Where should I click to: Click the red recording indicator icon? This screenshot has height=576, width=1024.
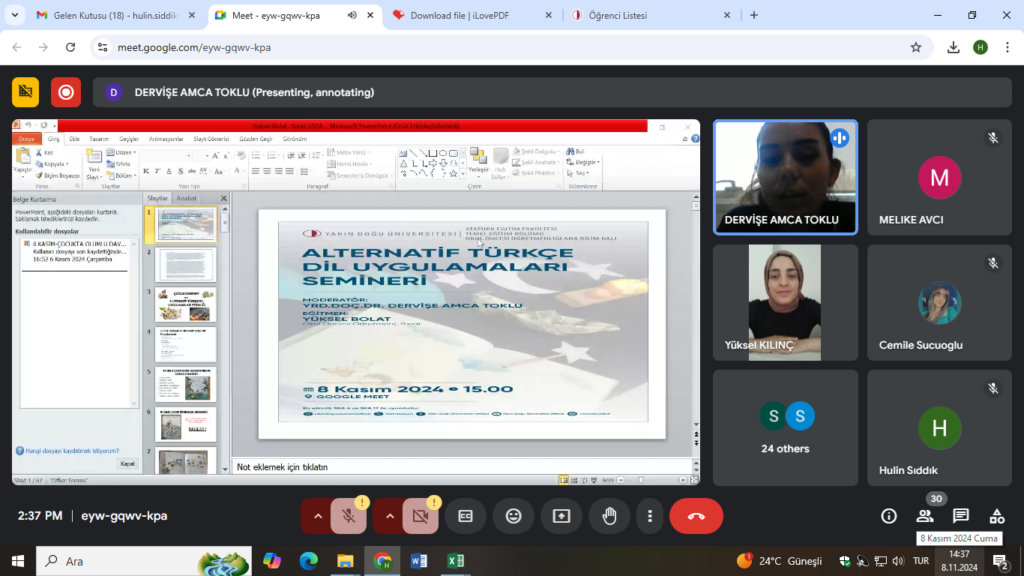click(66, 92)
